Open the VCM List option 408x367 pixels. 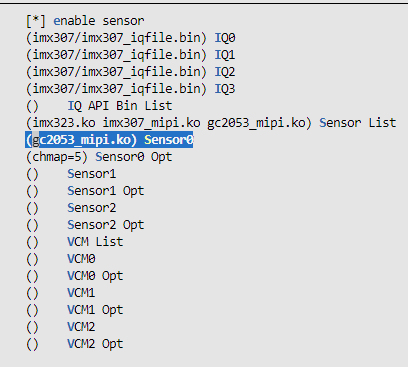(74, 242)
